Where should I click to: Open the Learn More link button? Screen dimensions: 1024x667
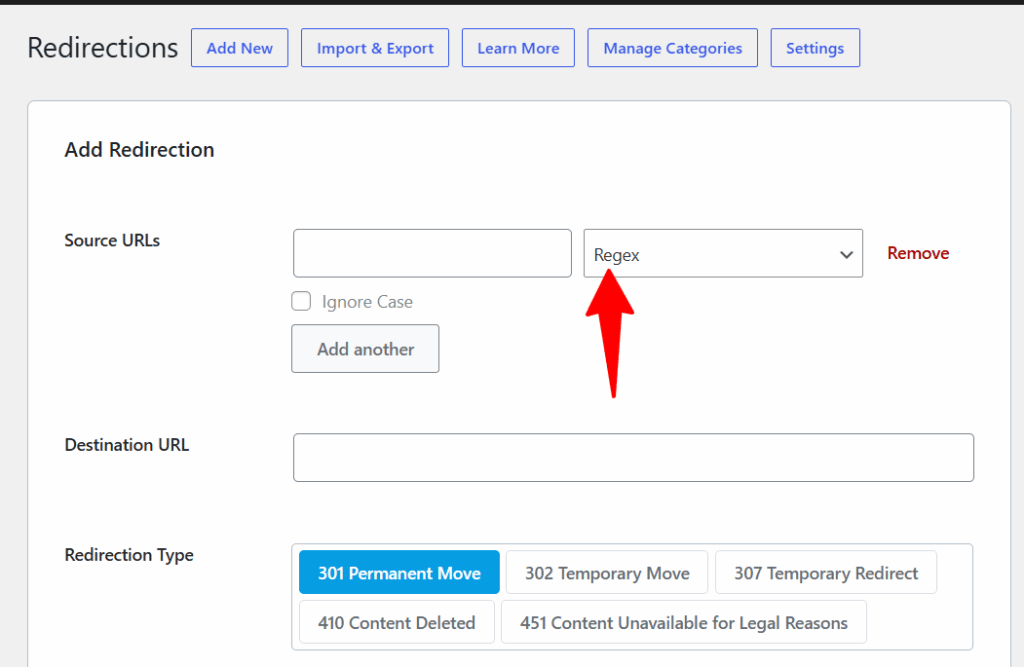coord(518,48)
